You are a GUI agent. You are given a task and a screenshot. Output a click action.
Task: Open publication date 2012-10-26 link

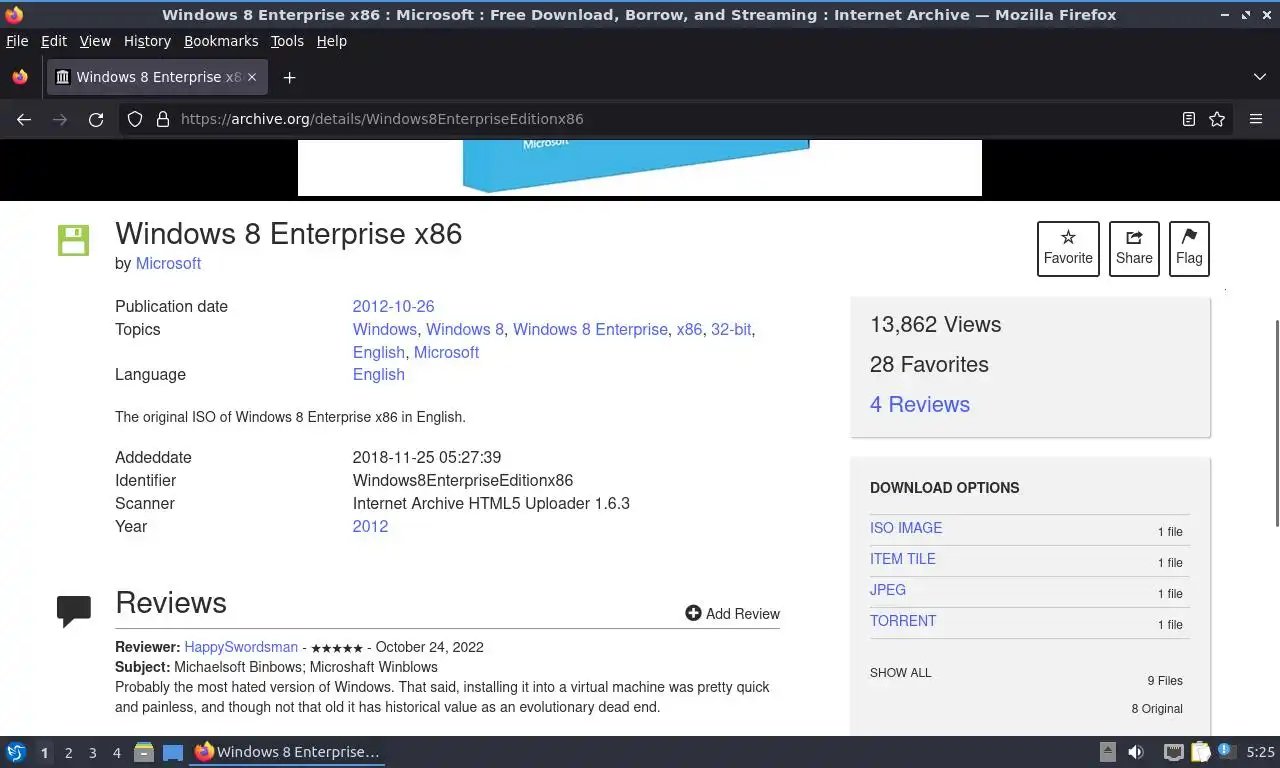tap(393, 306)
